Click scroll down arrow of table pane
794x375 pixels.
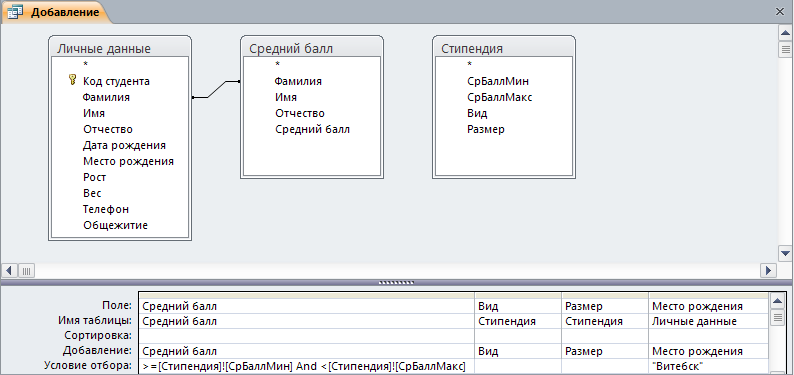785,253
